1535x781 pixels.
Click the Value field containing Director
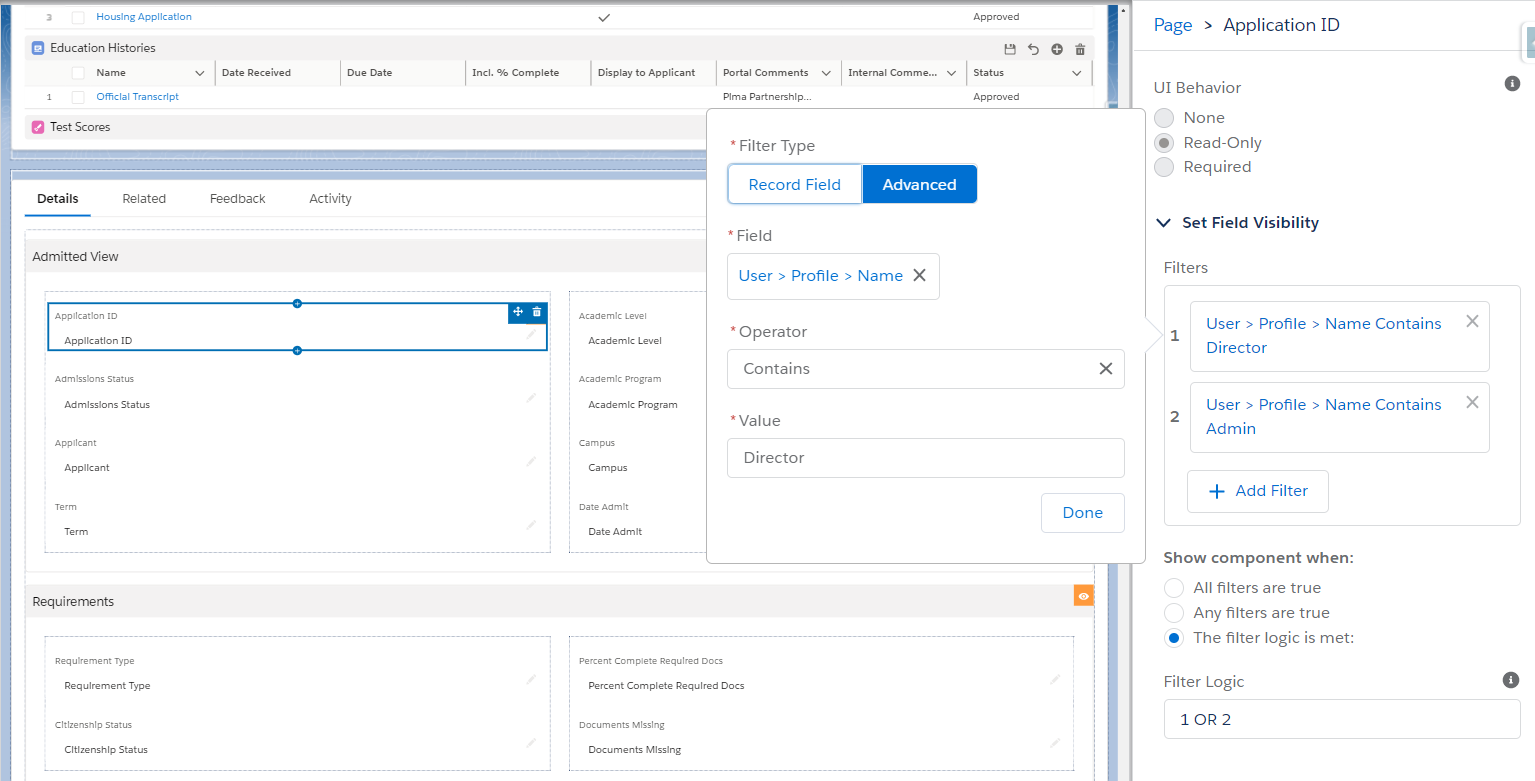(x=925, y=458)
